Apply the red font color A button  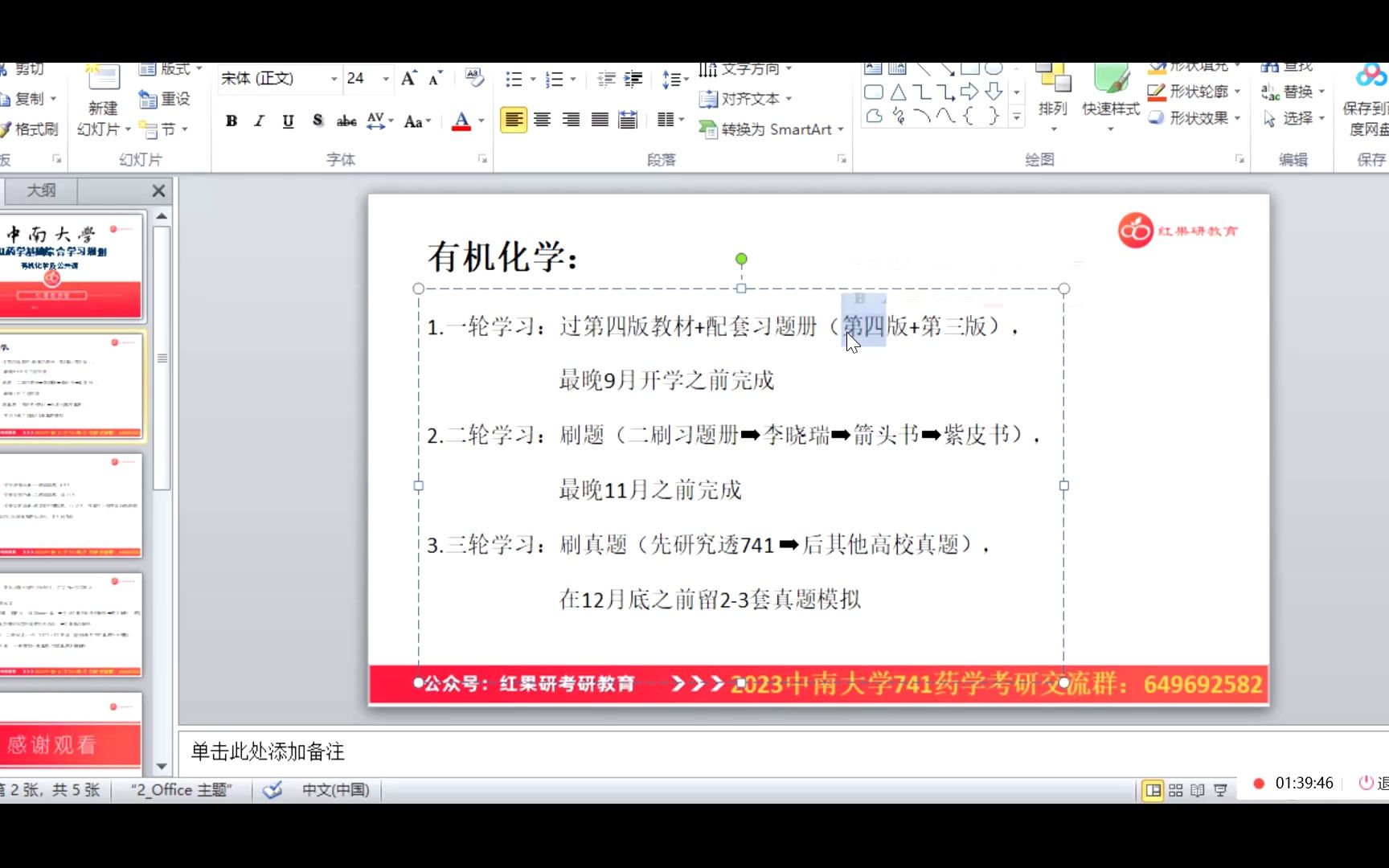tap(461, 121)
